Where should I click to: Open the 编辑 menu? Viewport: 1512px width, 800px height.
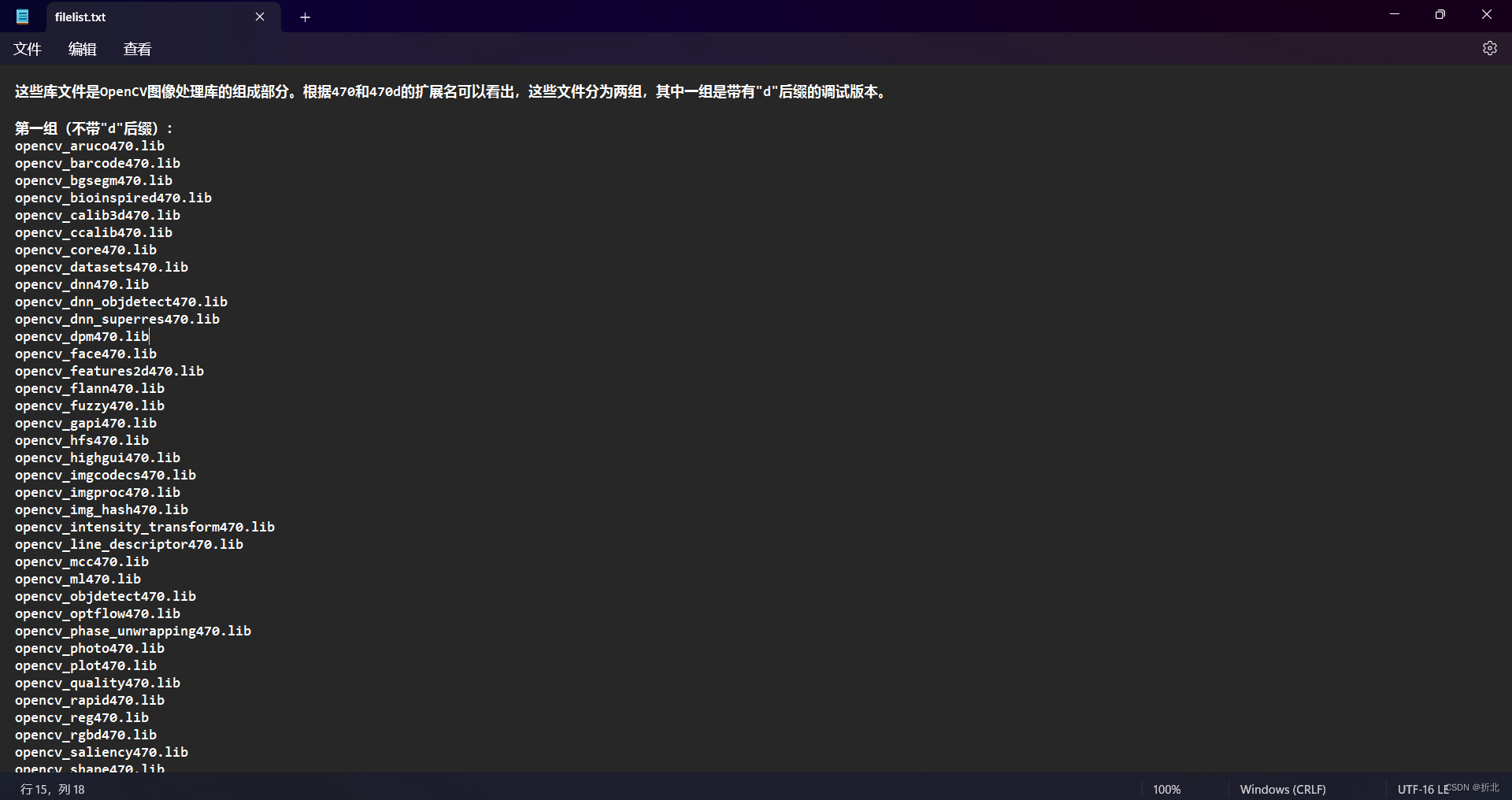tap(83, 49)
